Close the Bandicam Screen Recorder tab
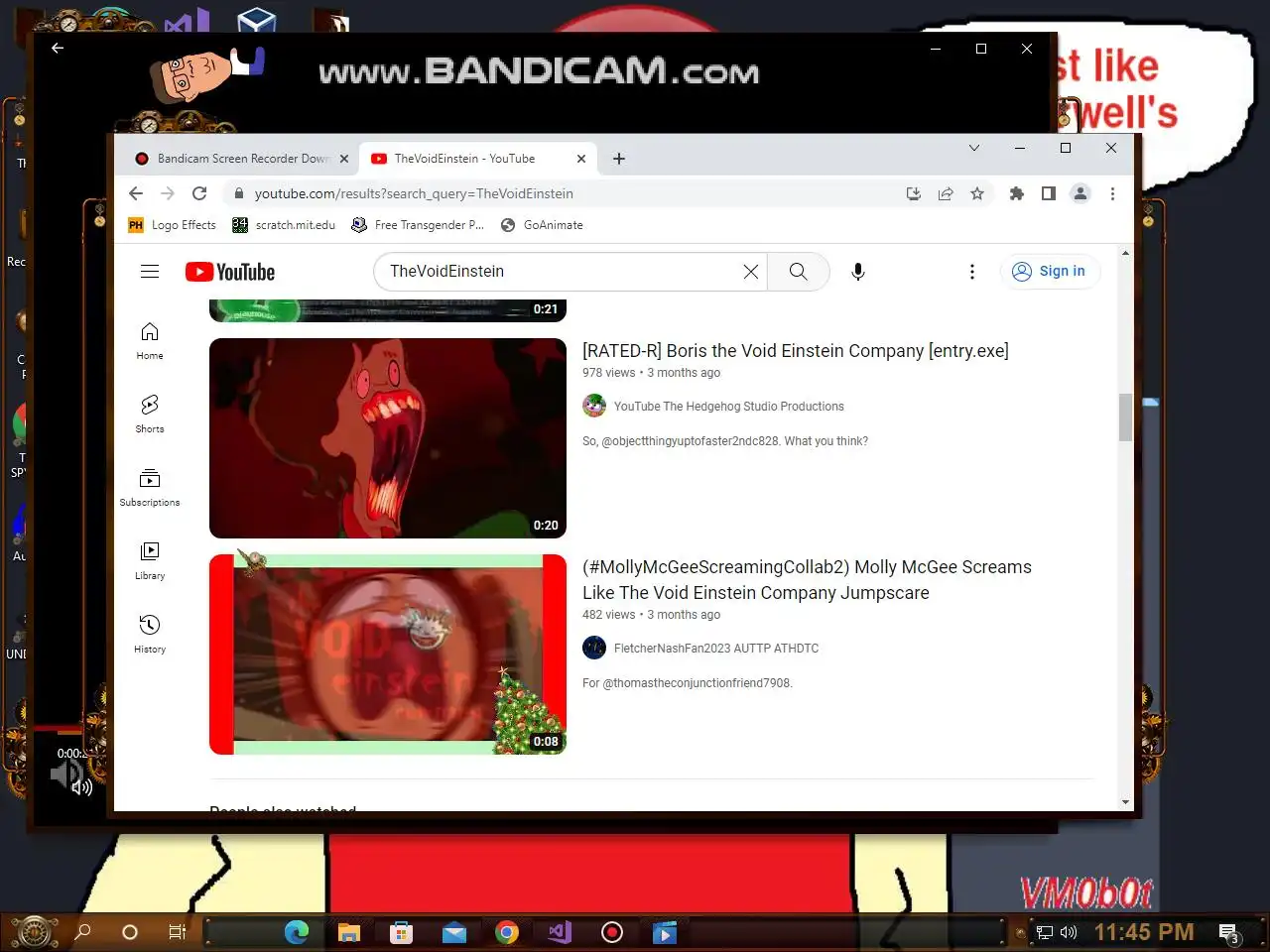Viewport: 1270px width, 952px height. (x=344, y=159)
